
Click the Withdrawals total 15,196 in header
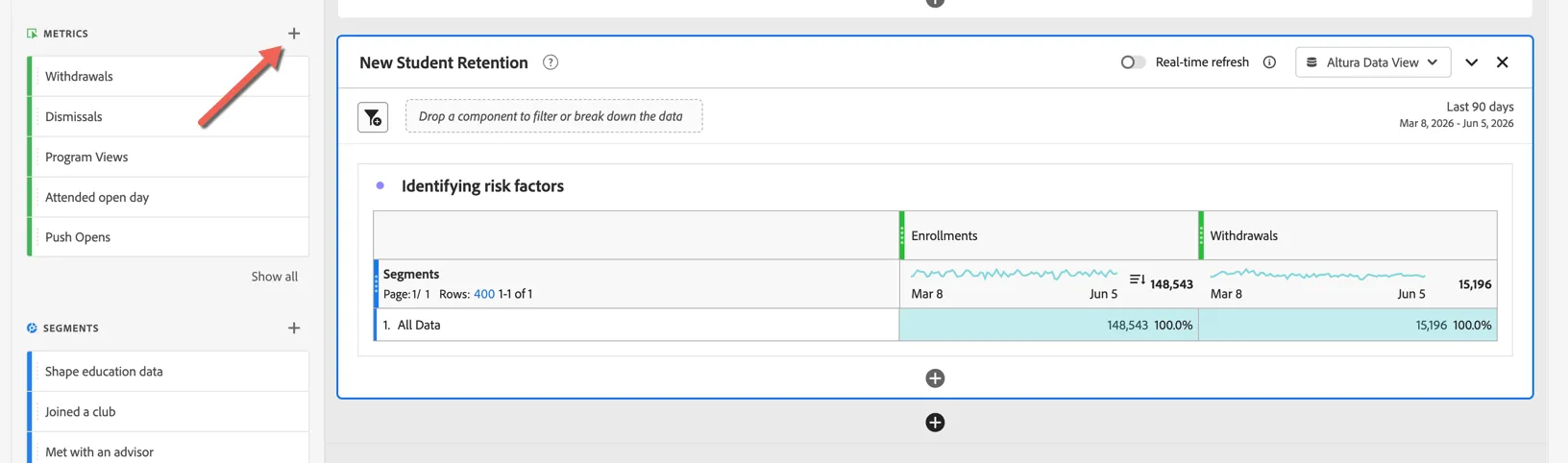point(1475,284)
